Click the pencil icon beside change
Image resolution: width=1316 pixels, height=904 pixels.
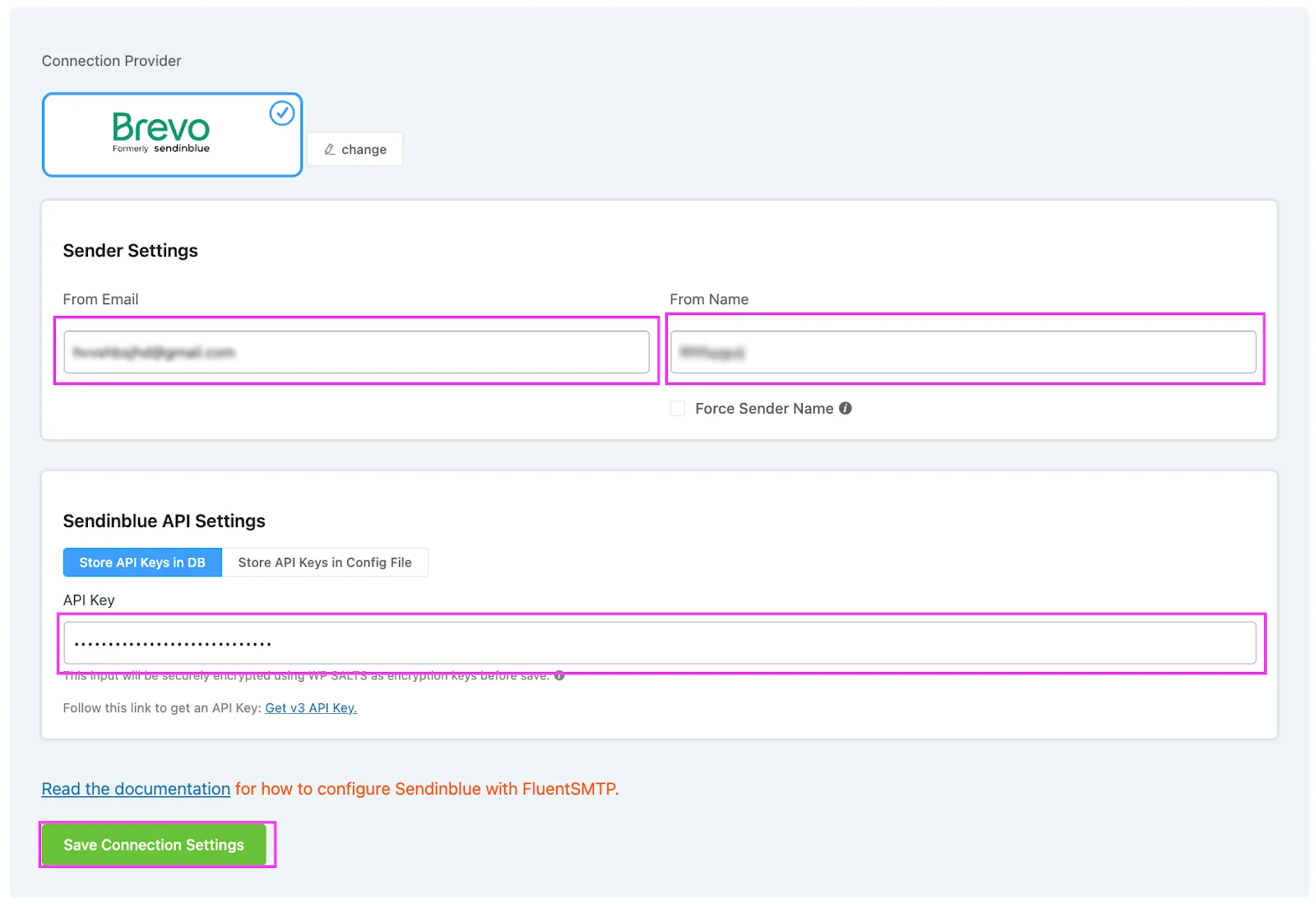[x=330, y=149]
